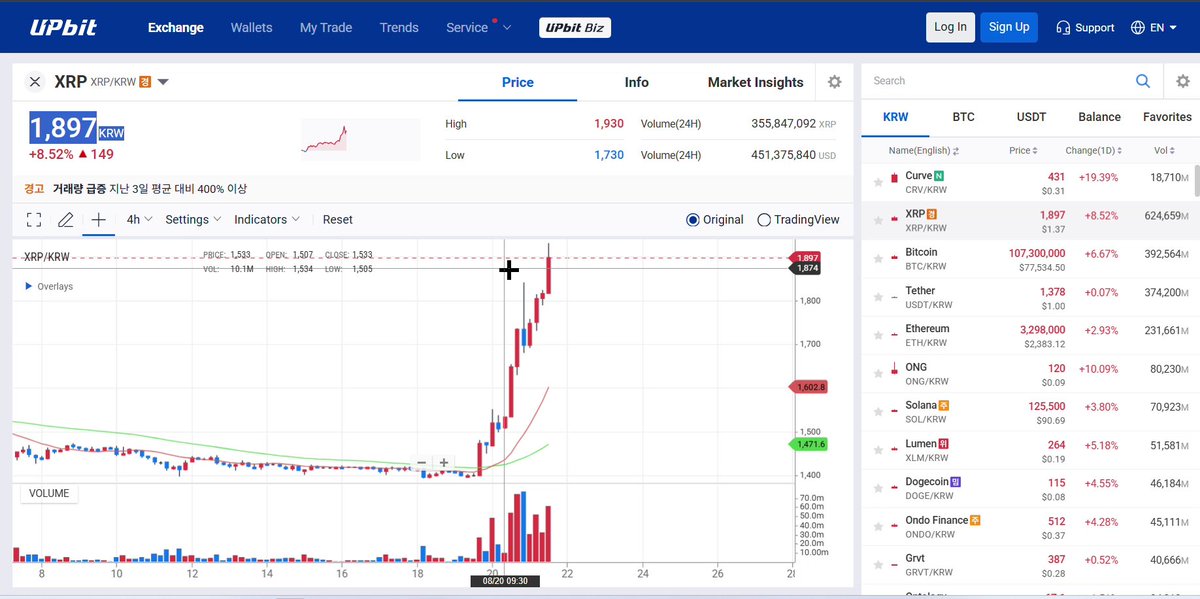This screenshot has height=599, width=1200.
Task: Close the XRP chart with the X icon
Action: coord(35,82)
